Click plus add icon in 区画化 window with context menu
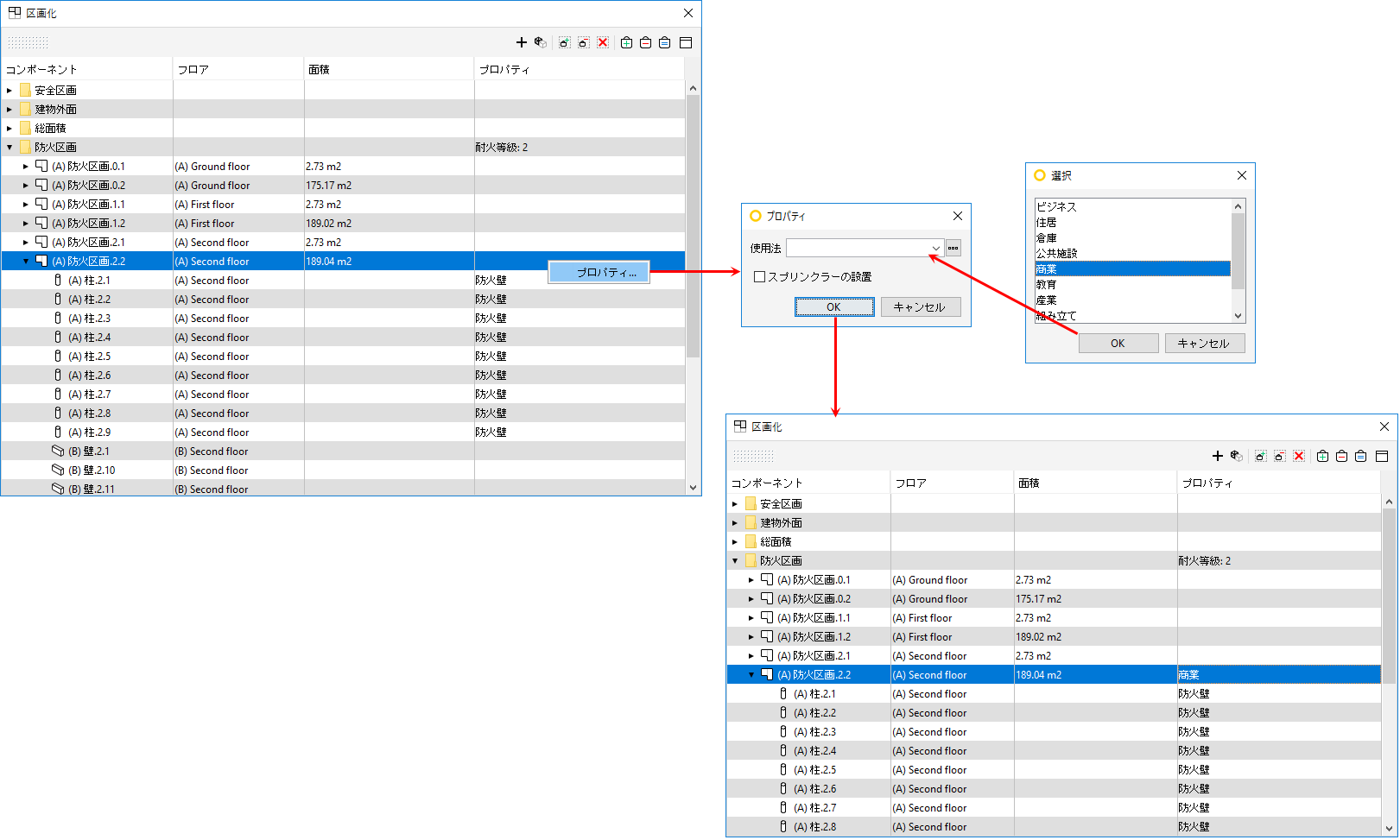The image size is (1400, 840). click(x=521, y=42)
